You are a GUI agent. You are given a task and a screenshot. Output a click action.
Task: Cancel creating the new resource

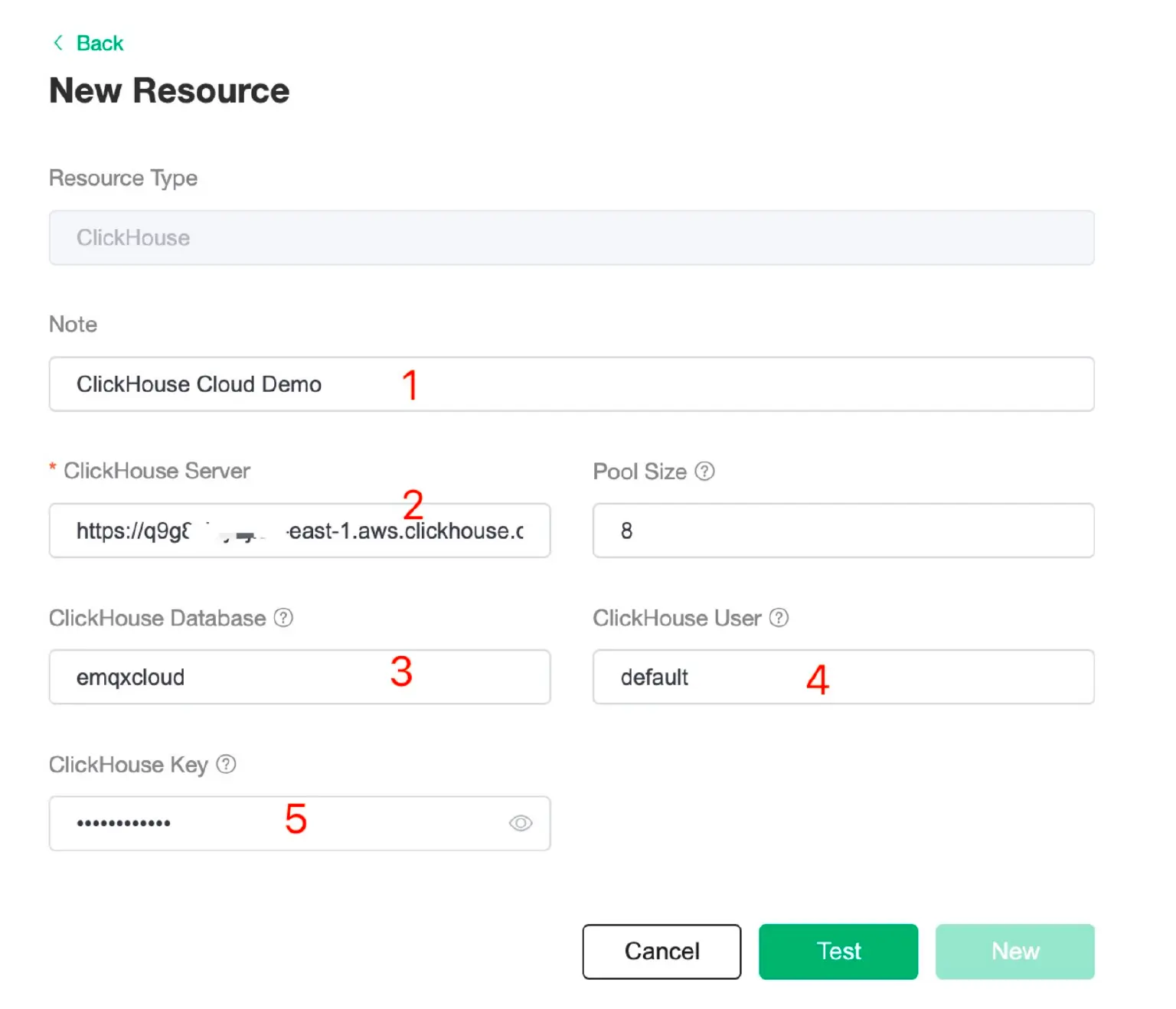(661, 952)
